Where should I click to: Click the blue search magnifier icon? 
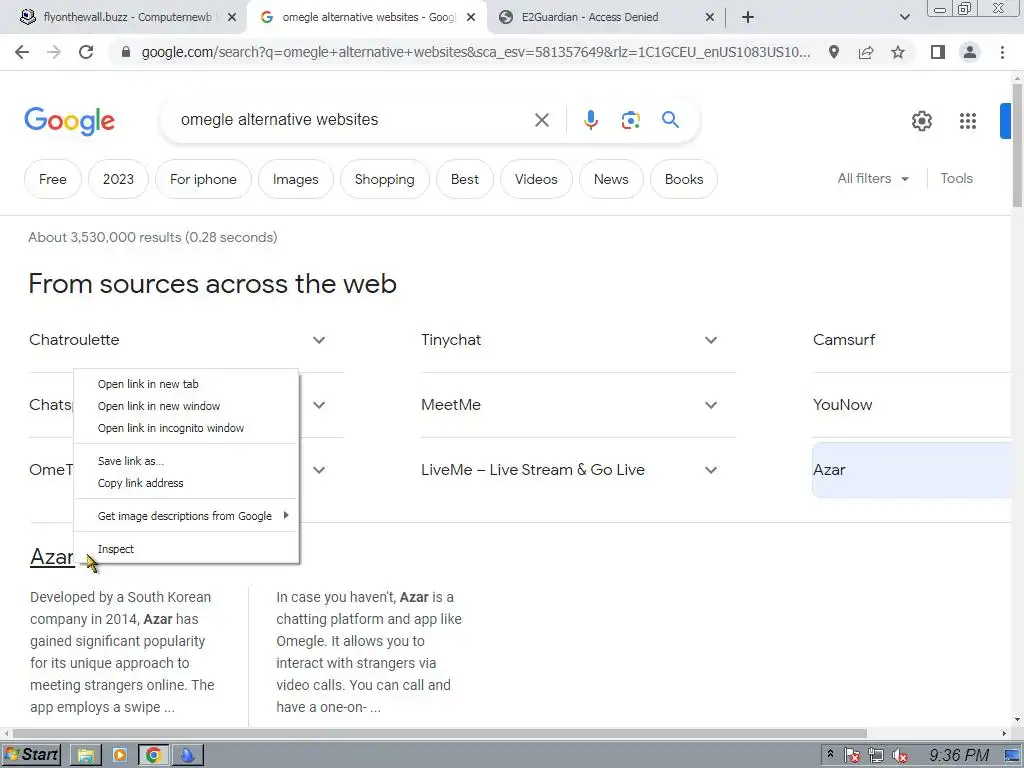670,120
